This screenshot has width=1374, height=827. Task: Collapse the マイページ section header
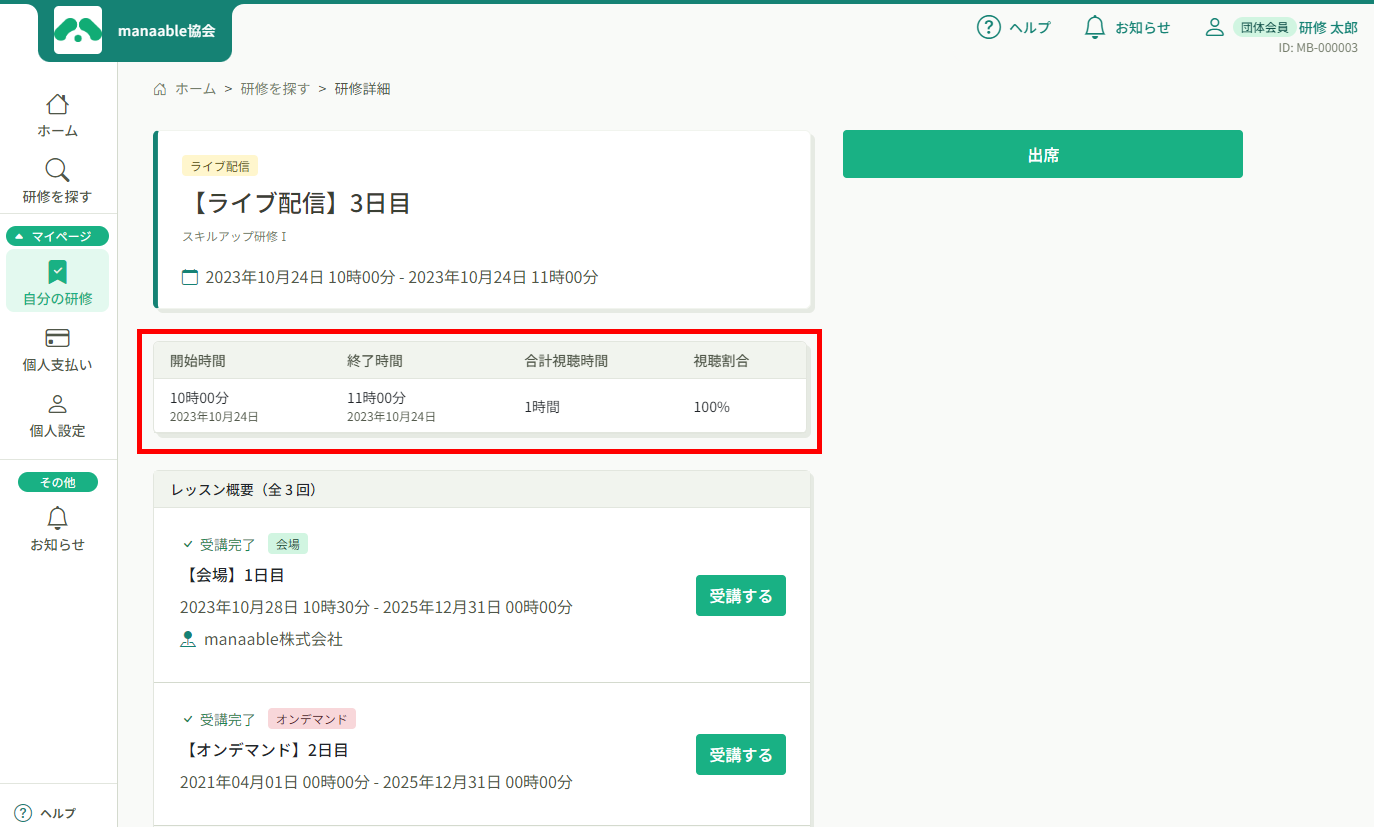[58, 236]
